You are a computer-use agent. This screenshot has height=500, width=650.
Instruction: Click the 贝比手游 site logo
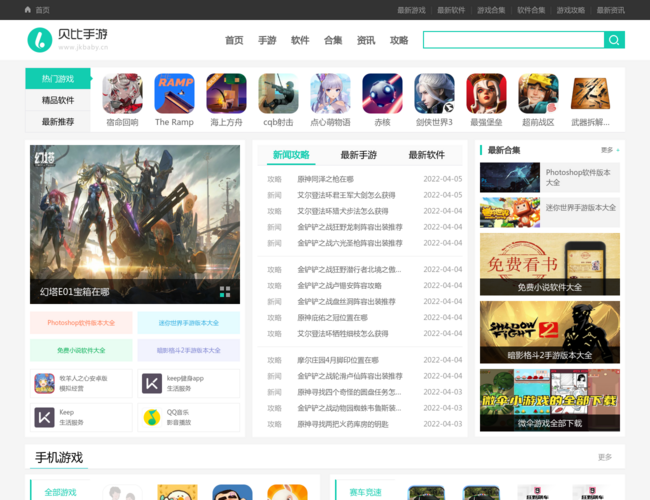pyautogui.click(x=68, y=40)
